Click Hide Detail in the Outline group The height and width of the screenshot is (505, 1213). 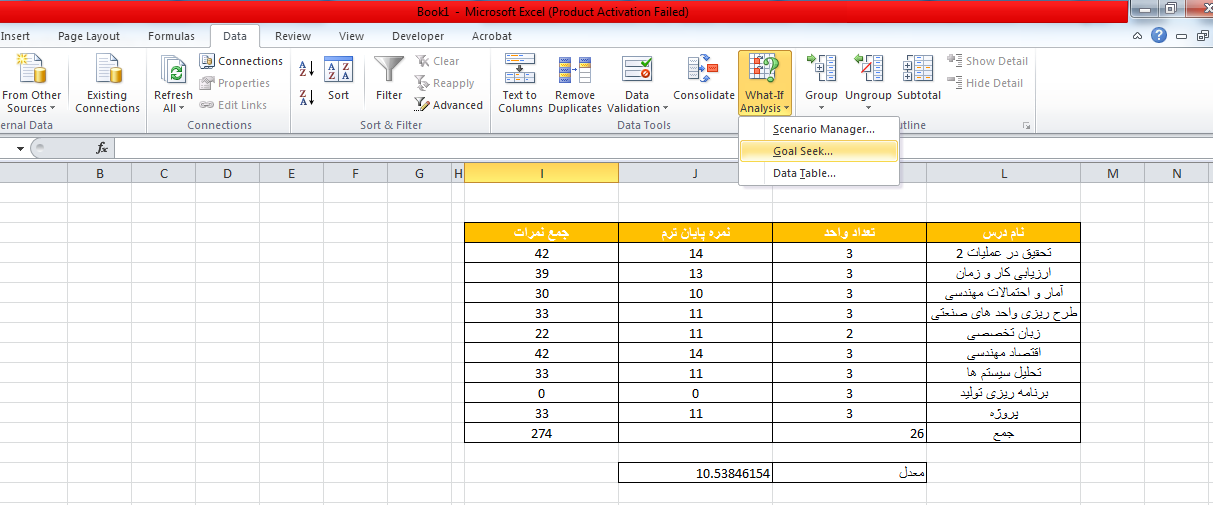(986, 83)
